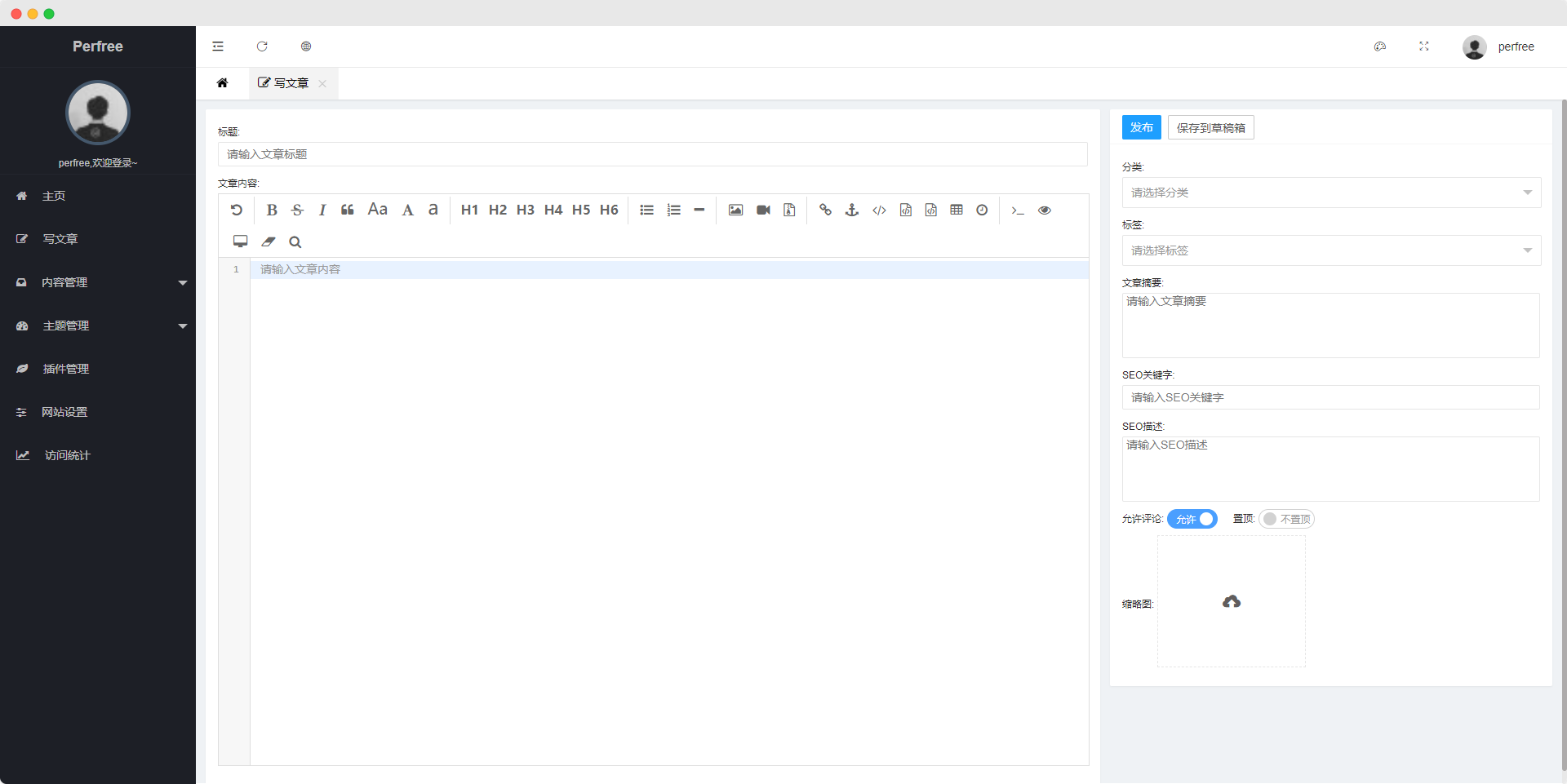1567x784 pixels.
Task: Insert inline code
Action: (x=879, y=210)
